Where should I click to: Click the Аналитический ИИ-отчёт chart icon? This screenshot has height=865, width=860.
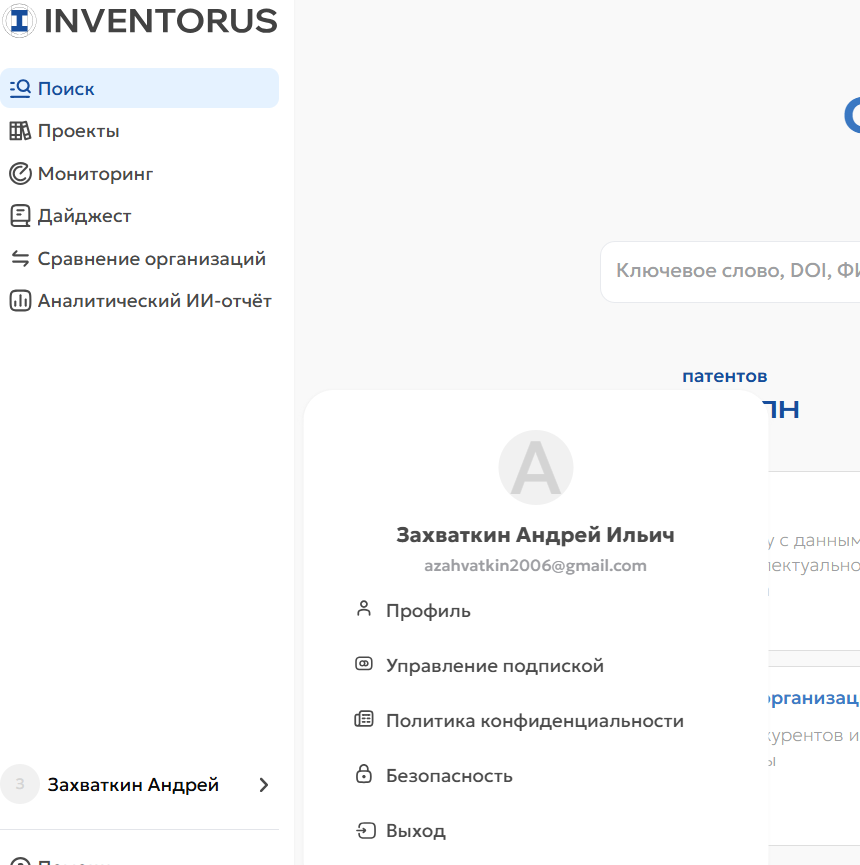pos(20,301)
